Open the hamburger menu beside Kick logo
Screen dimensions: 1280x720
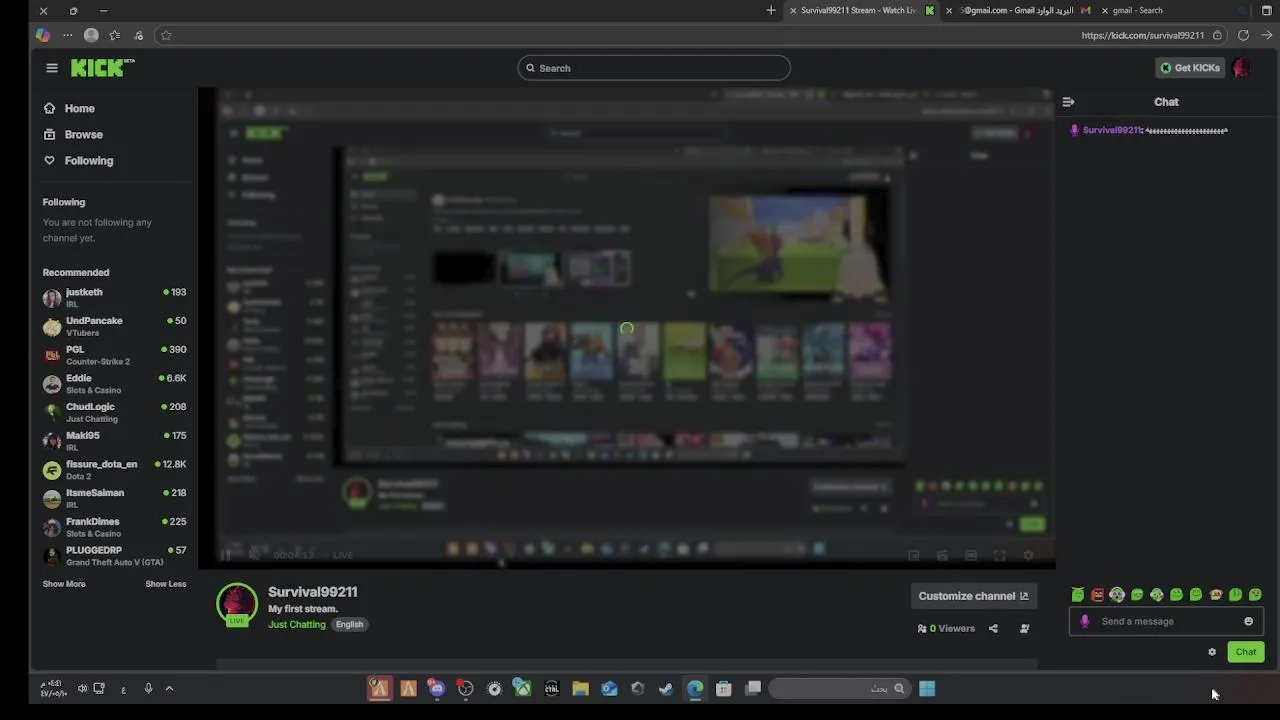coord(52,68)
